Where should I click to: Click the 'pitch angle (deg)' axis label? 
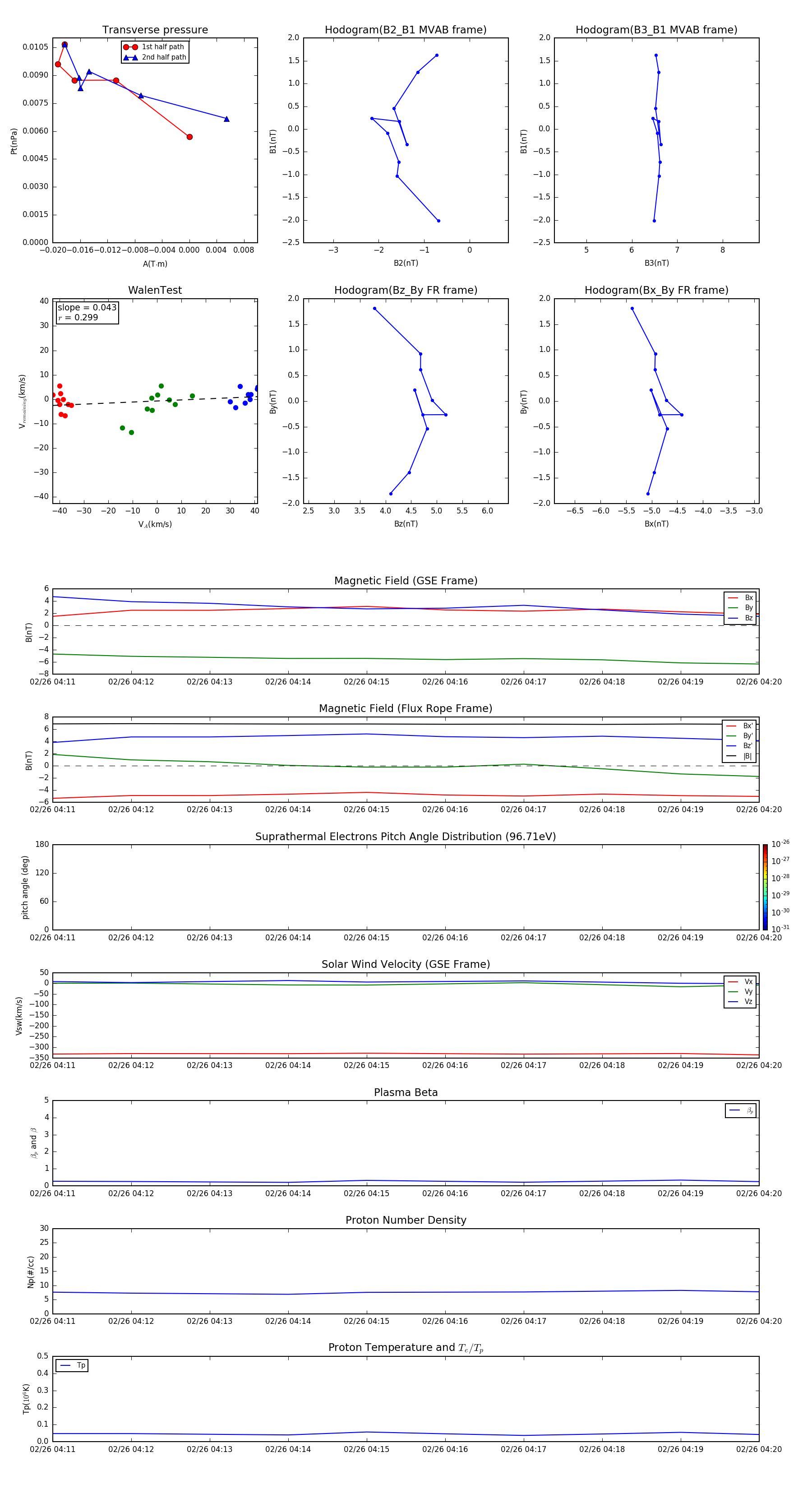click(25, 887)
